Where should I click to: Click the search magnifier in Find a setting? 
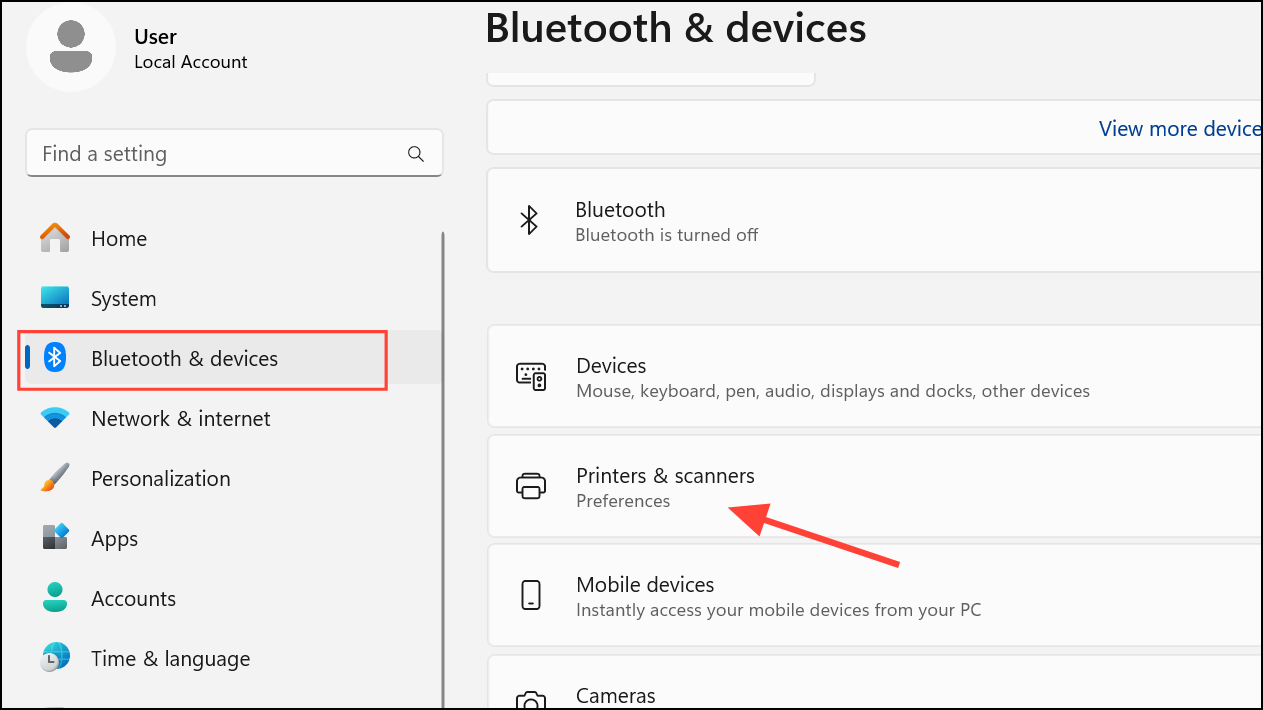pos(415,153)
